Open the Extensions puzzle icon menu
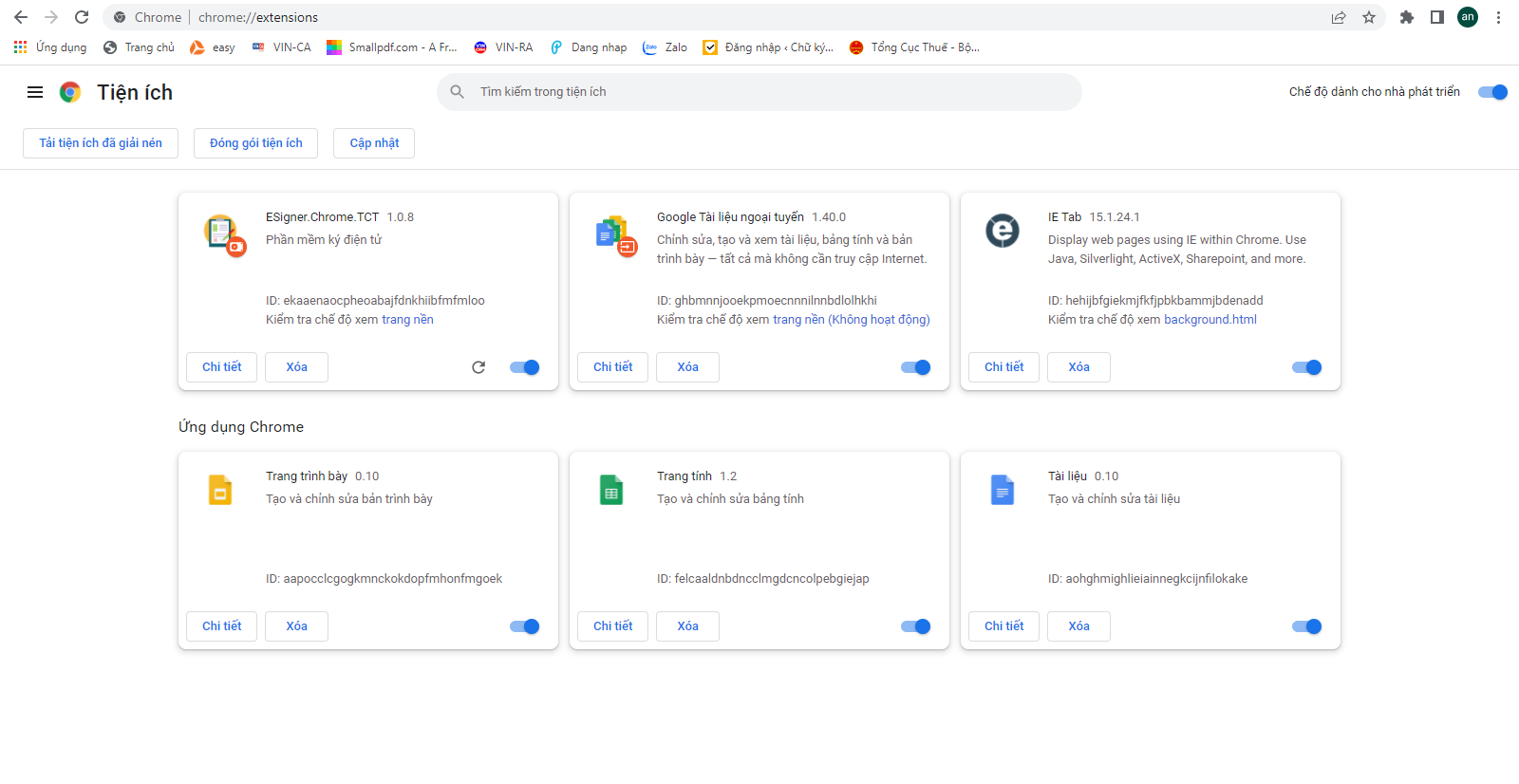The image size is (1519, 784). (x=1407, y=17)
